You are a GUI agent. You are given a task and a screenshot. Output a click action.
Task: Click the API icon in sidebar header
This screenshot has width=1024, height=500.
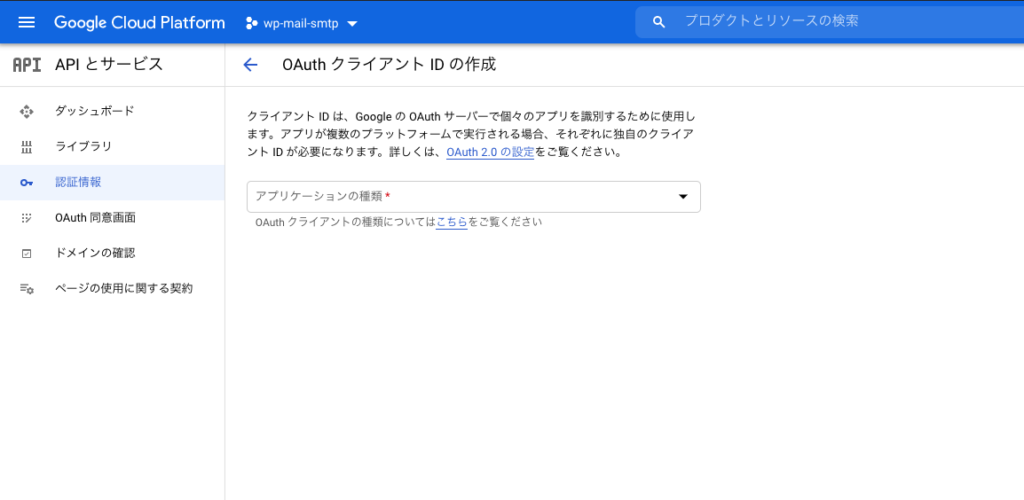pos(27,65)
